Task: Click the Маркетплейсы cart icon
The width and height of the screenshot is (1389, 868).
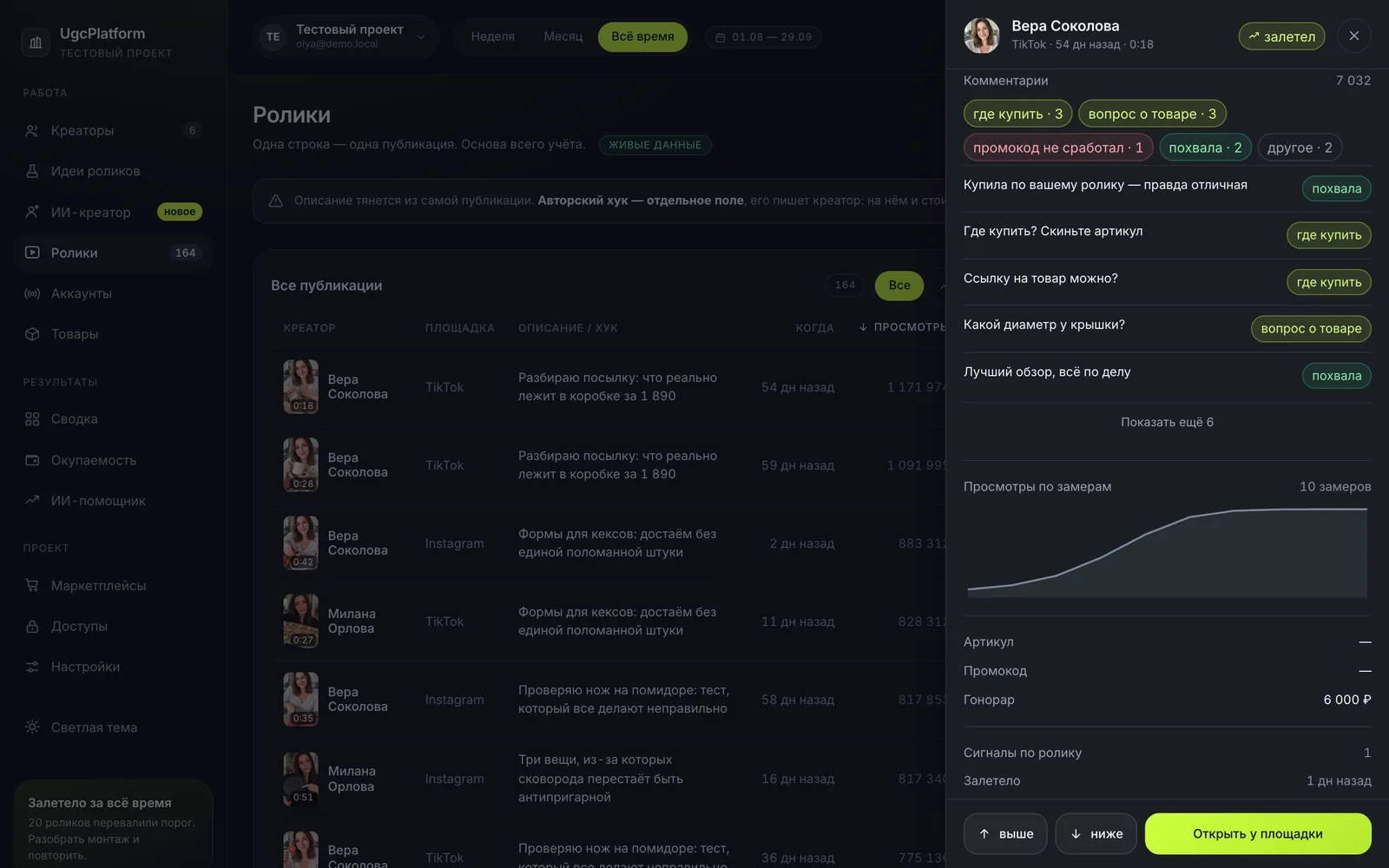Action: point(32,586)
